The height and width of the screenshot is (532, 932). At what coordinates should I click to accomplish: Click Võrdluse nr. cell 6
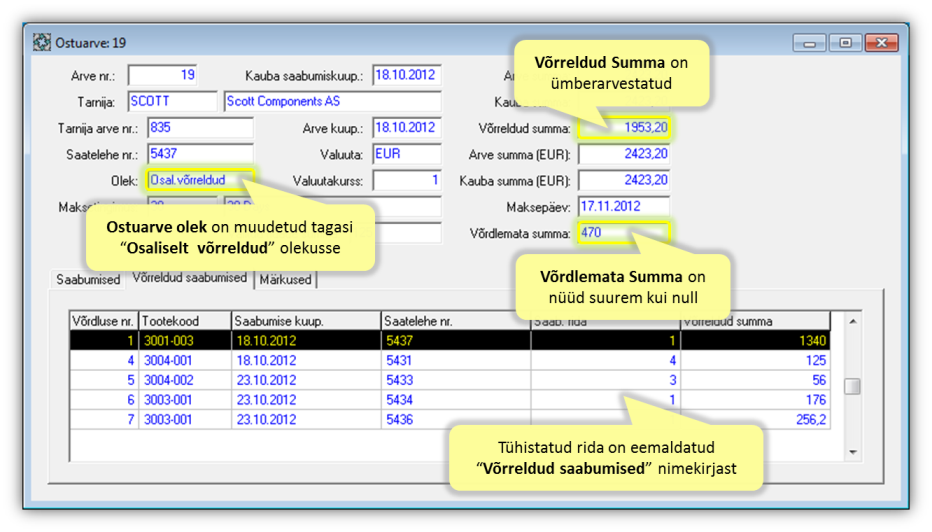(x=104, y=399)
